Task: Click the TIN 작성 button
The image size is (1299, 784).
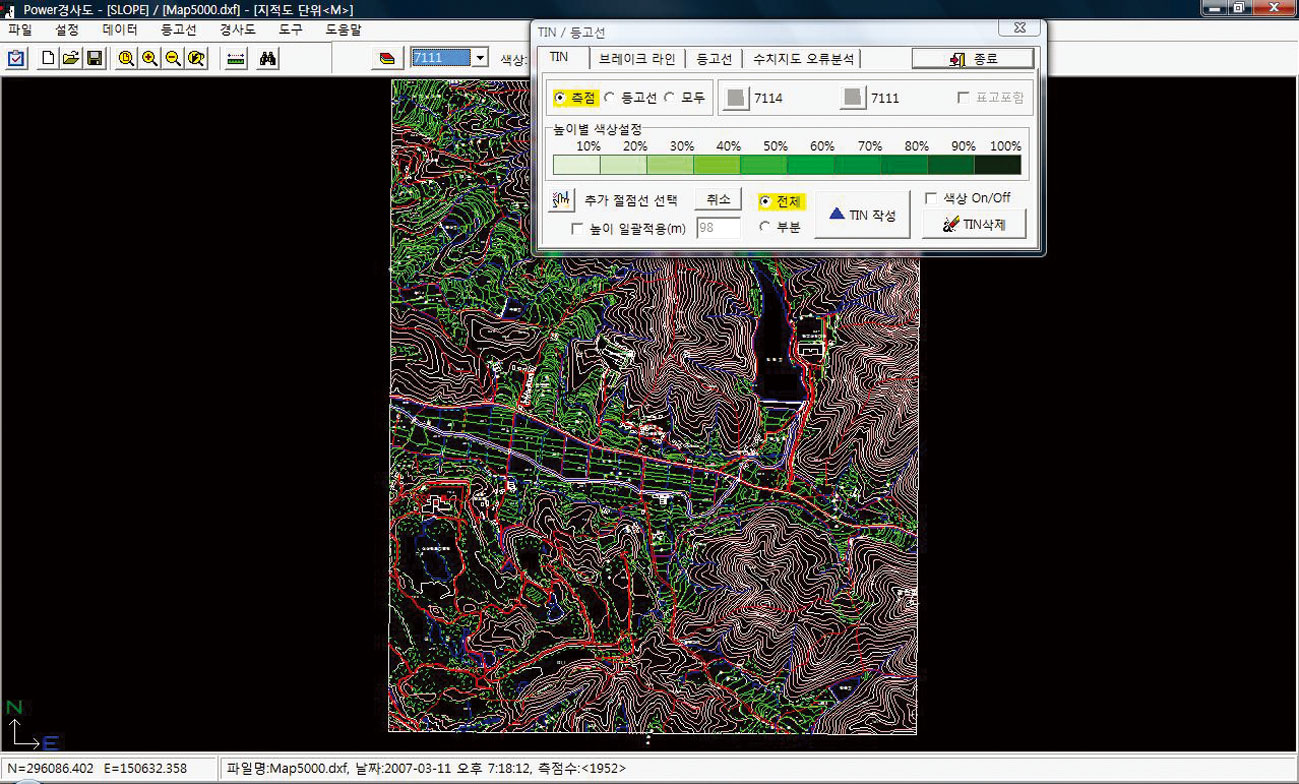Action: (x=862, y=215)
